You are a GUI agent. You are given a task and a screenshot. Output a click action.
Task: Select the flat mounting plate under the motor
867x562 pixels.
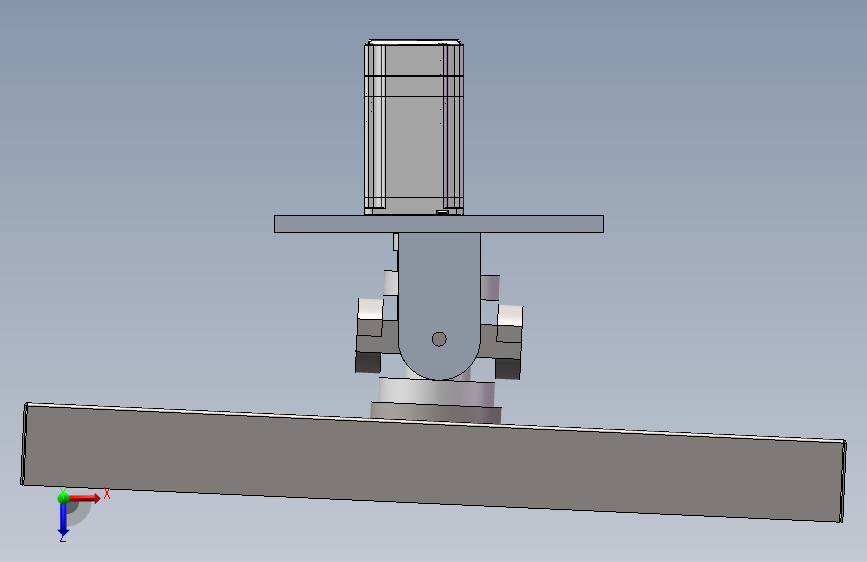[x=439, y=224]
